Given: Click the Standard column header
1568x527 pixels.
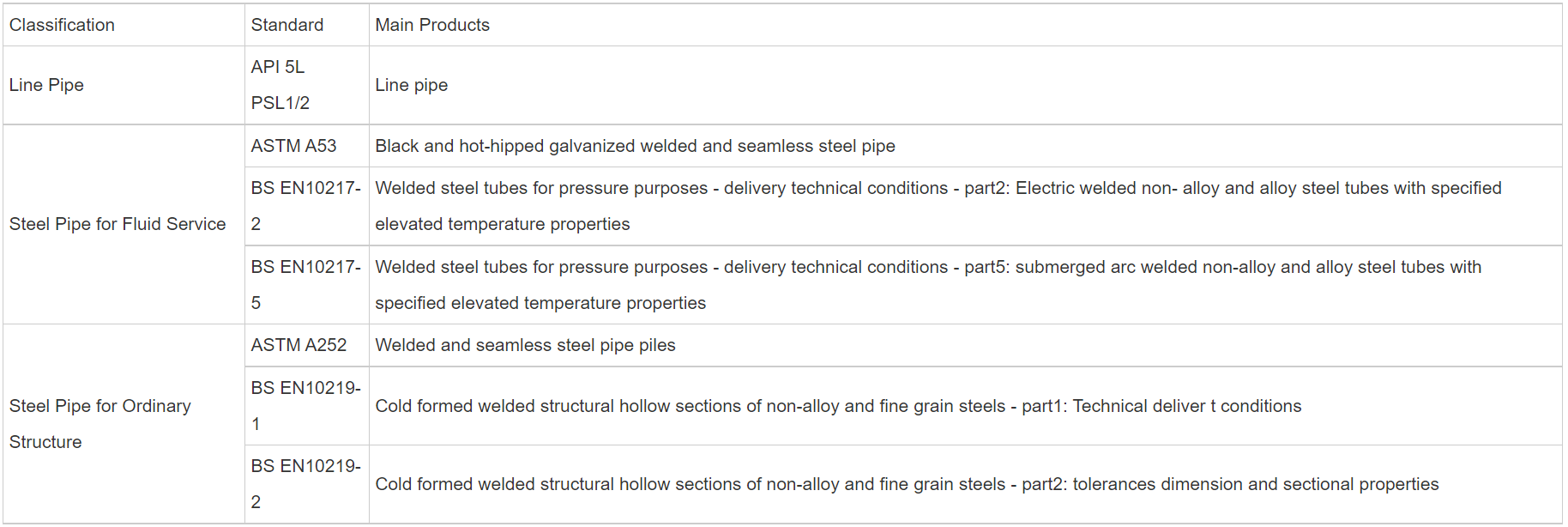Looking at the screenshot, I should [x=287, y=25].
